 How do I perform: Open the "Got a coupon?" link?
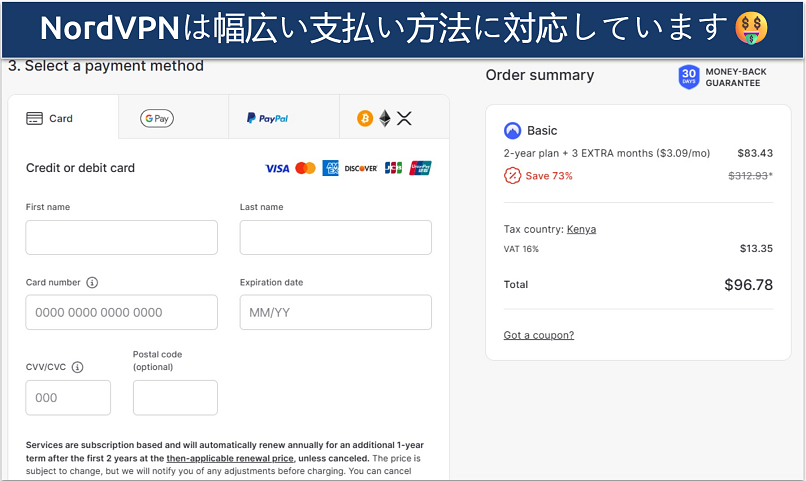538,335
